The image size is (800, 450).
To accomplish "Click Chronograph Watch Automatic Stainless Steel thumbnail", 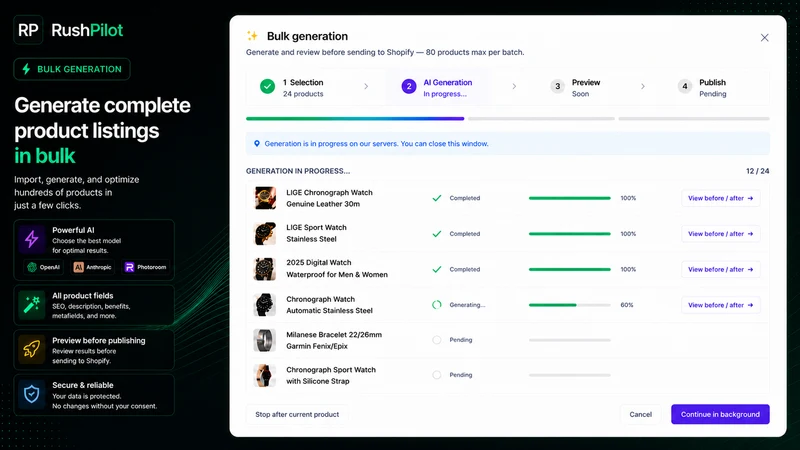I will coord(265,305).
